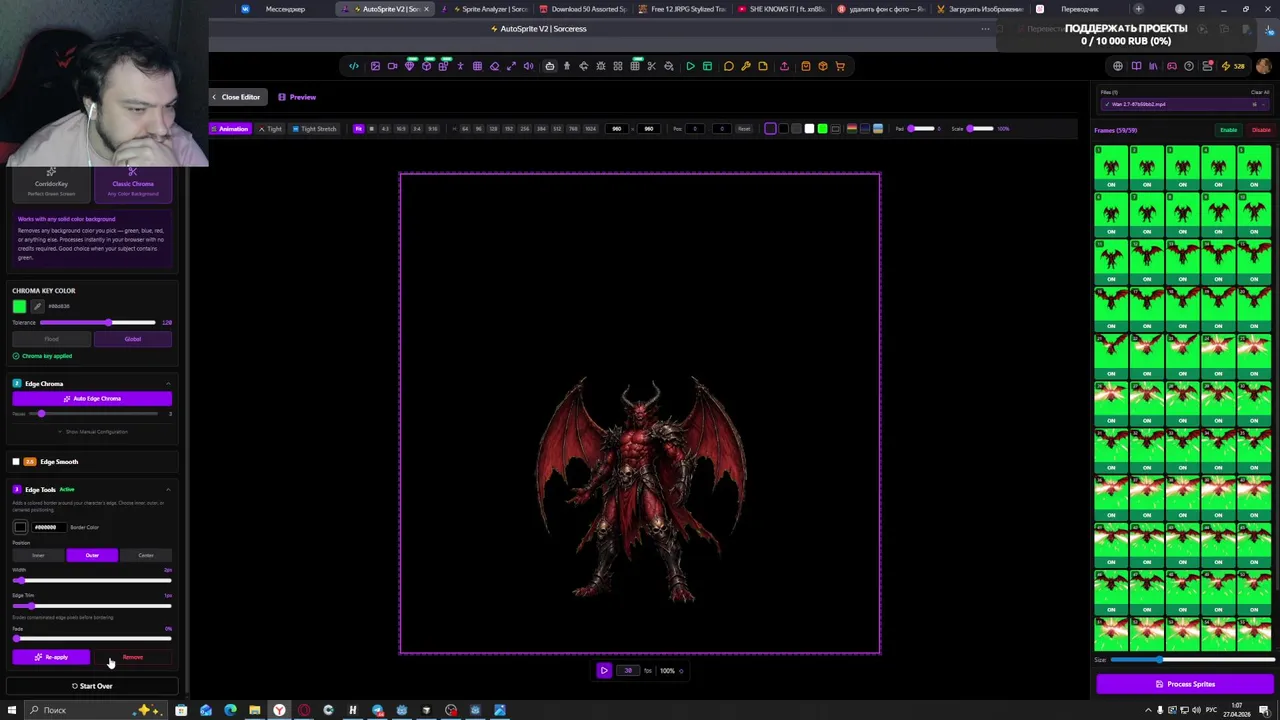Click Clear All in the Files panel

pyautogui.click(x=1260, y=92)
